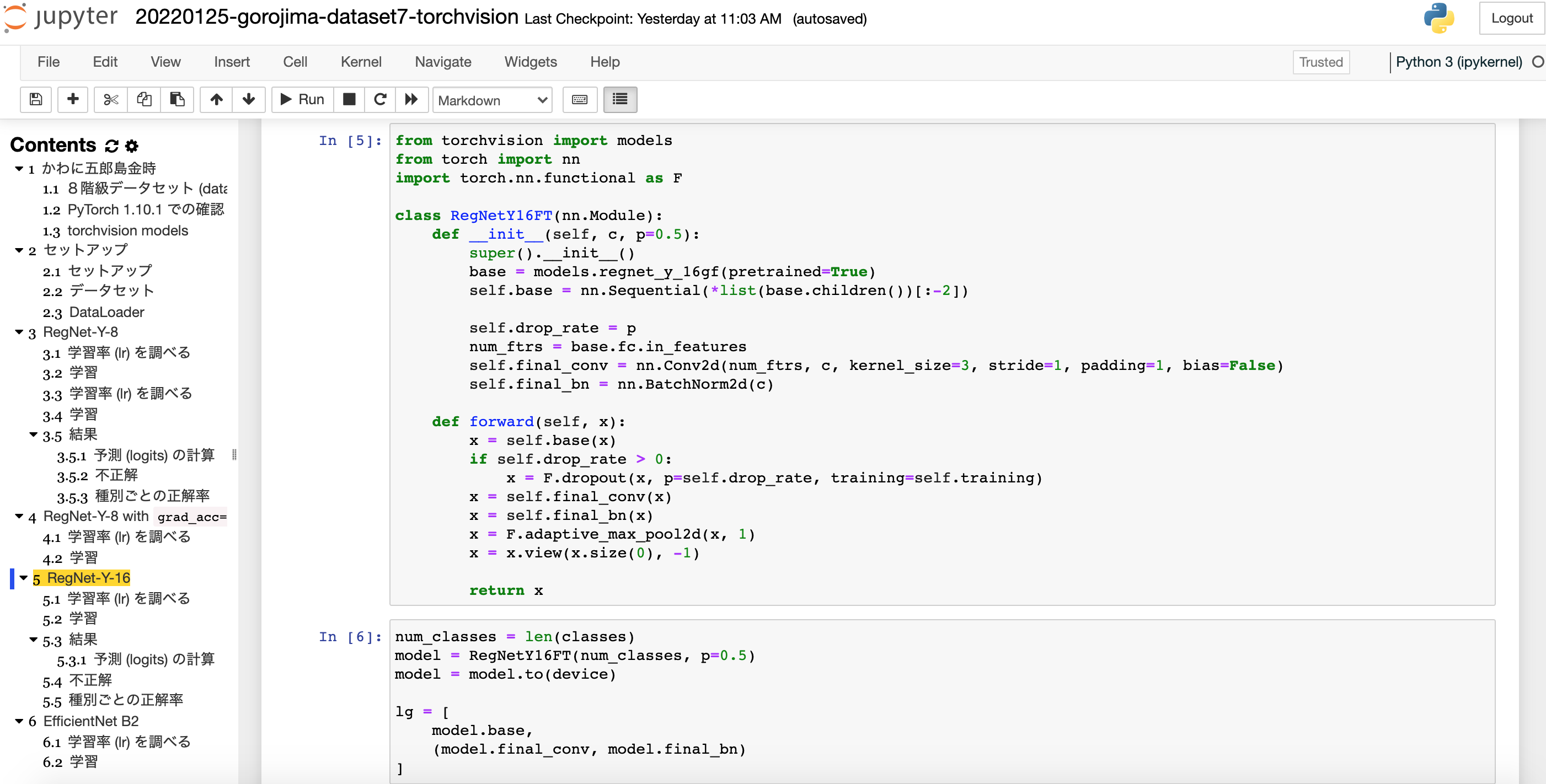Image resolution: width=1546 pixels, height=784 pixels.
Task: Grab the Contents sidebar resize handle
Action: [234, 454]
